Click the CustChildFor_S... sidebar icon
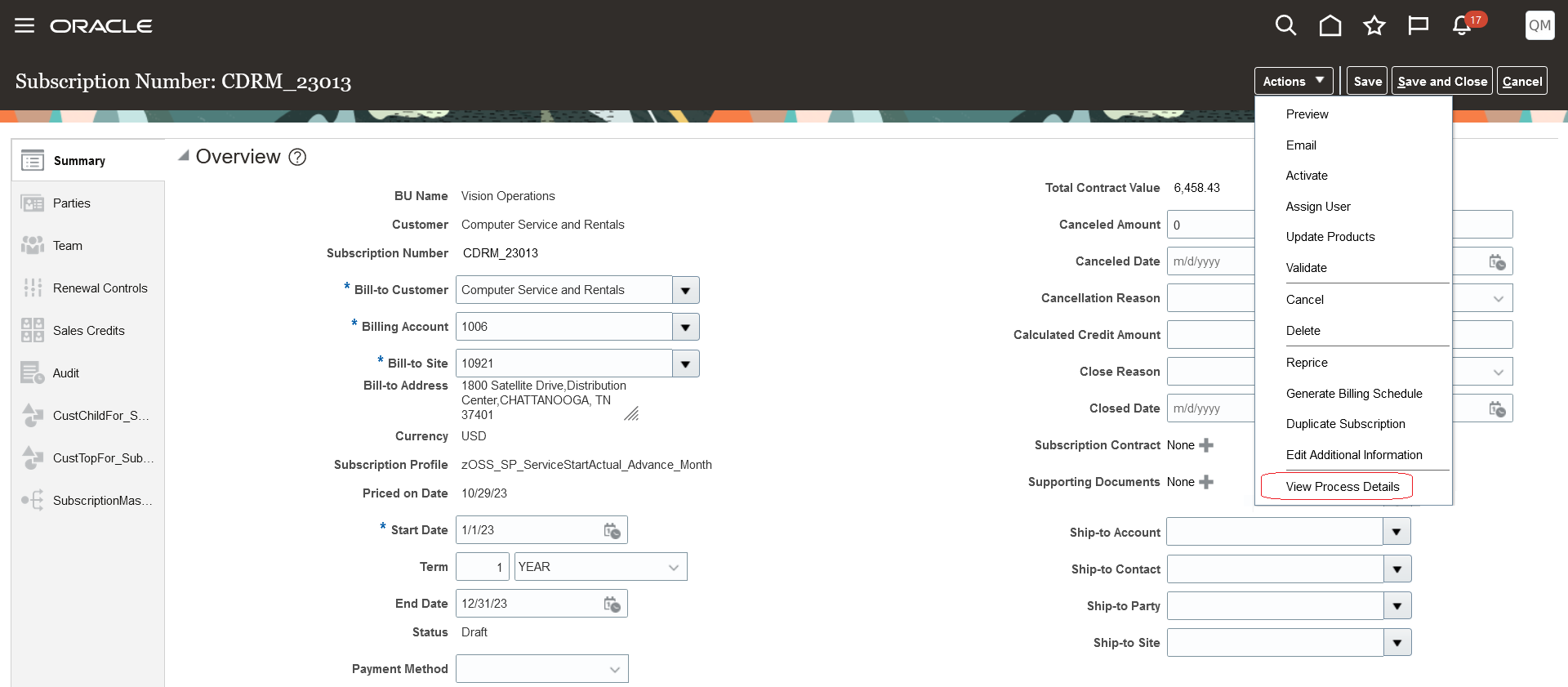The height and width of the screenshot is (687, 1568). click(x=33, y=416)
